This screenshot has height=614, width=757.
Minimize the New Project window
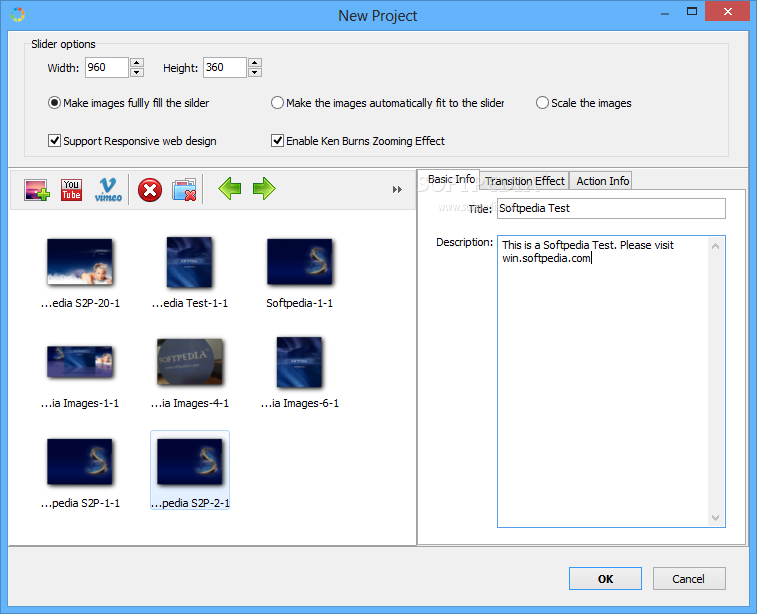665,14
